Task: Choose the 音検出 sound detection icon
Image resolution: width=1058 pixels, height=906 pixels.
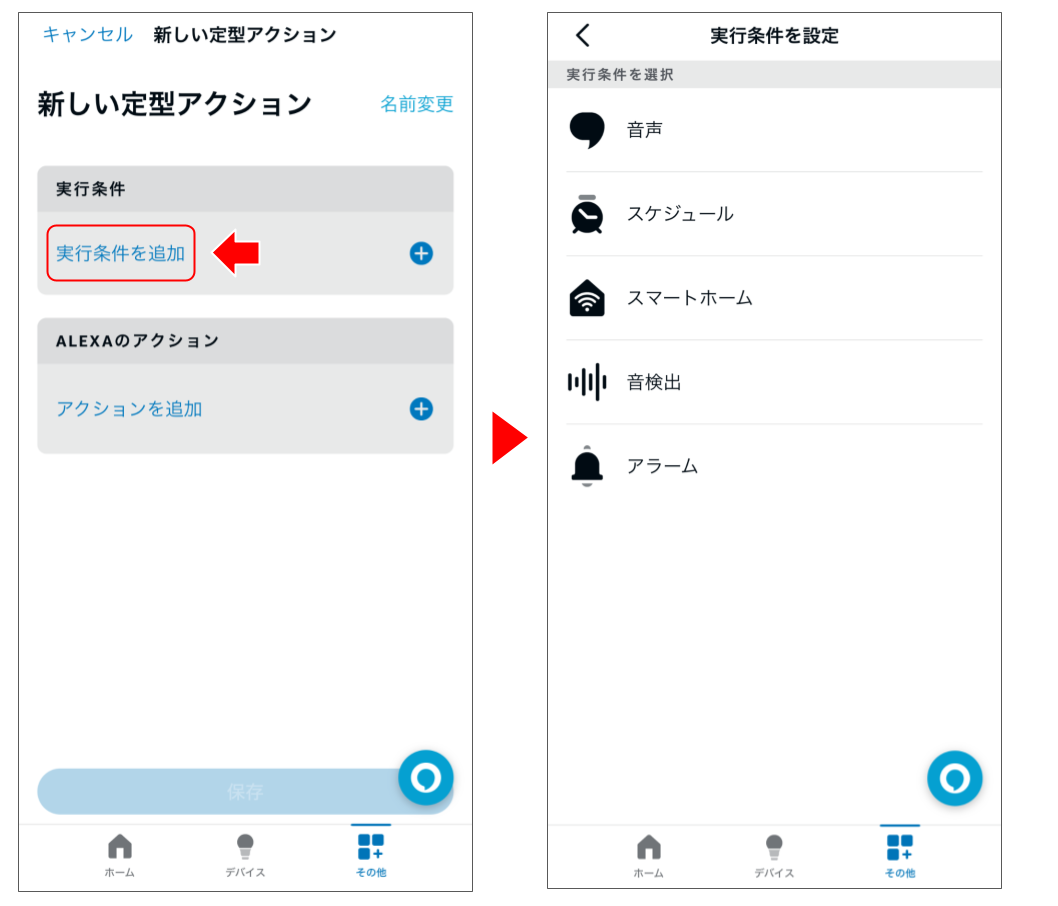Action: click(587, 381)
